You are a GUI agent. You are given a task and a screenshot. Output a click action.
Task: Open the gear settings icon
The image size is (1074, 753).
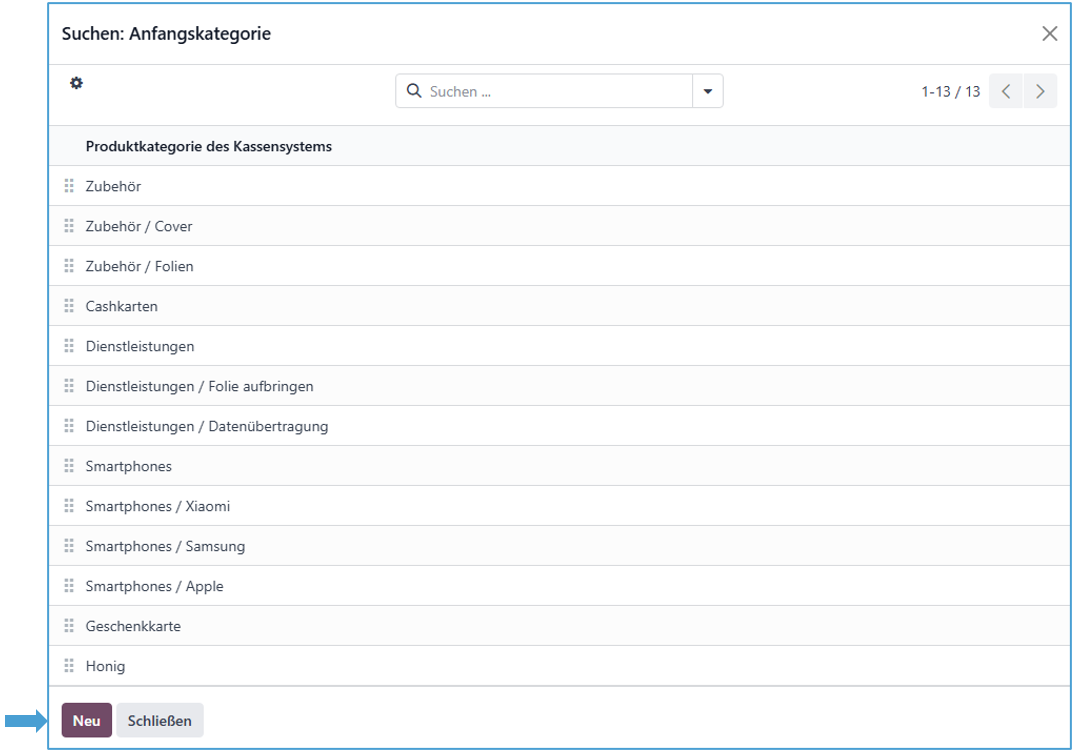[x=76, y=84]
